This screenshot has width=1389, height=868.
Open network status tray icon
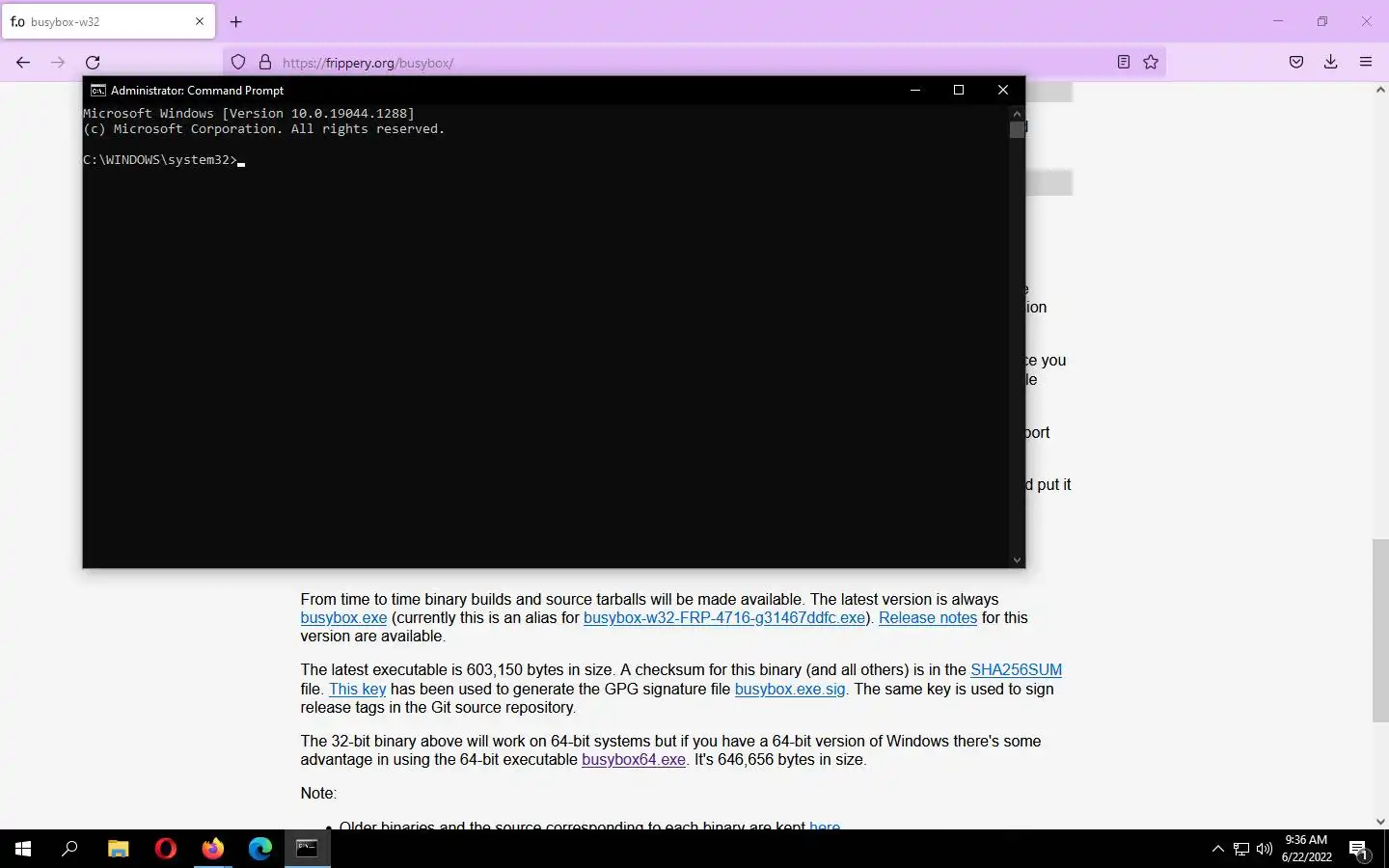[x=1241, y=849]
